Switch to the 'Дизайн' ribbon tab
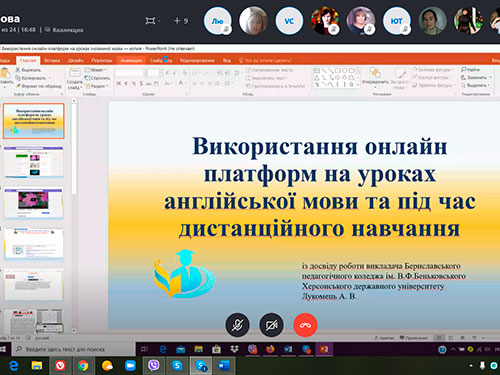Viewport: 500px width, 375px height. [76, 60]
